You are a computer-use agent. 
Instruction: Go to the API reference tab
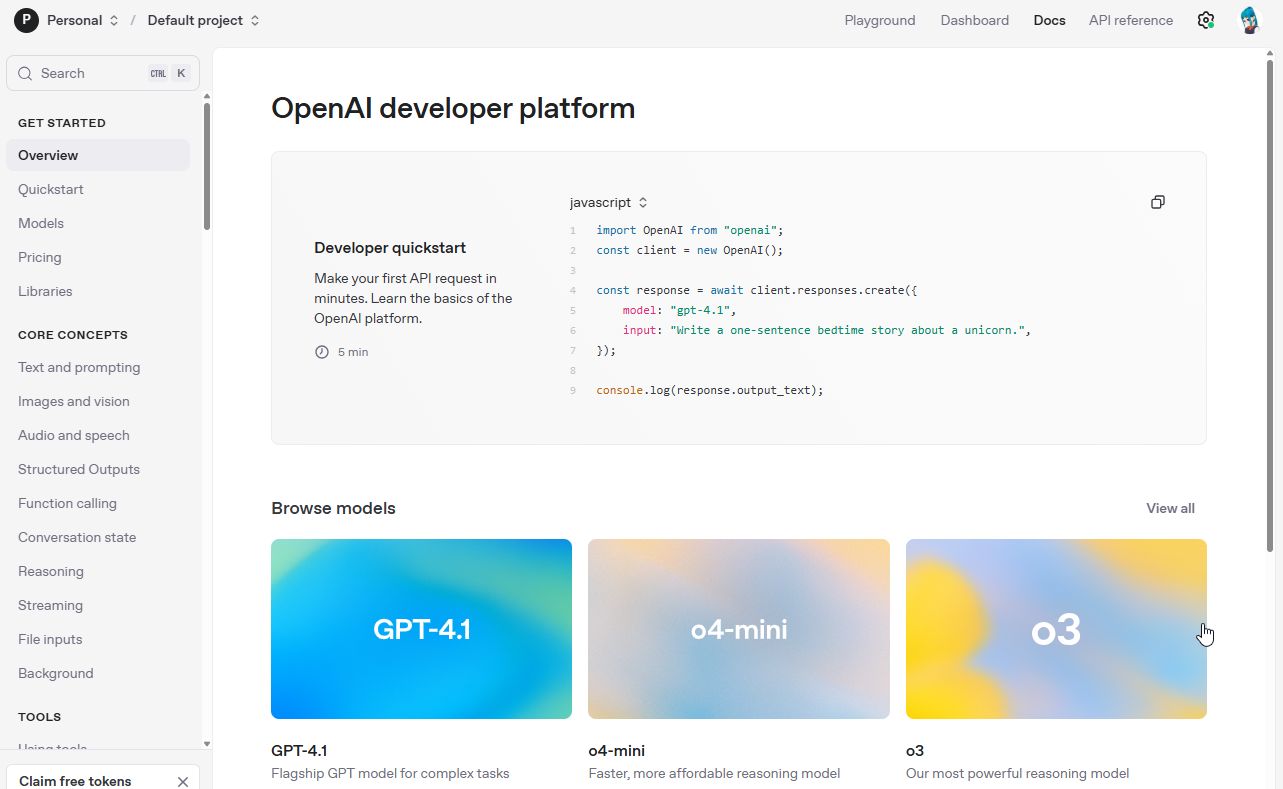1131,20
